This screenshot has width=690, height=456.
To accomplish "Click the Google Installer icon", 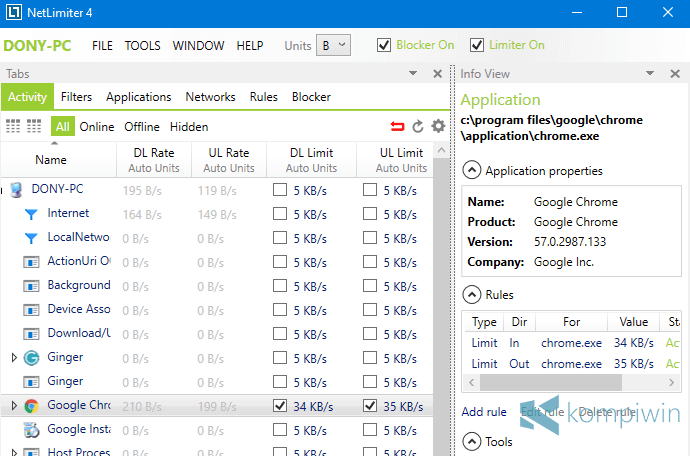I will [x=31, y=430].
